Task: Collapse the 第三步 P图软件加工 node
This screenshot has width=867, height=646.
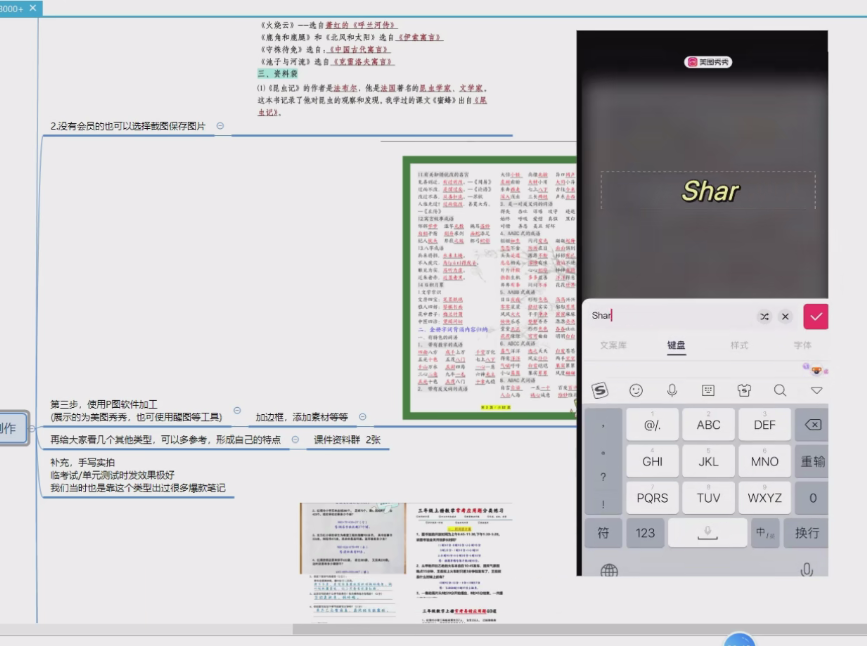Action: tap(238, 410)
